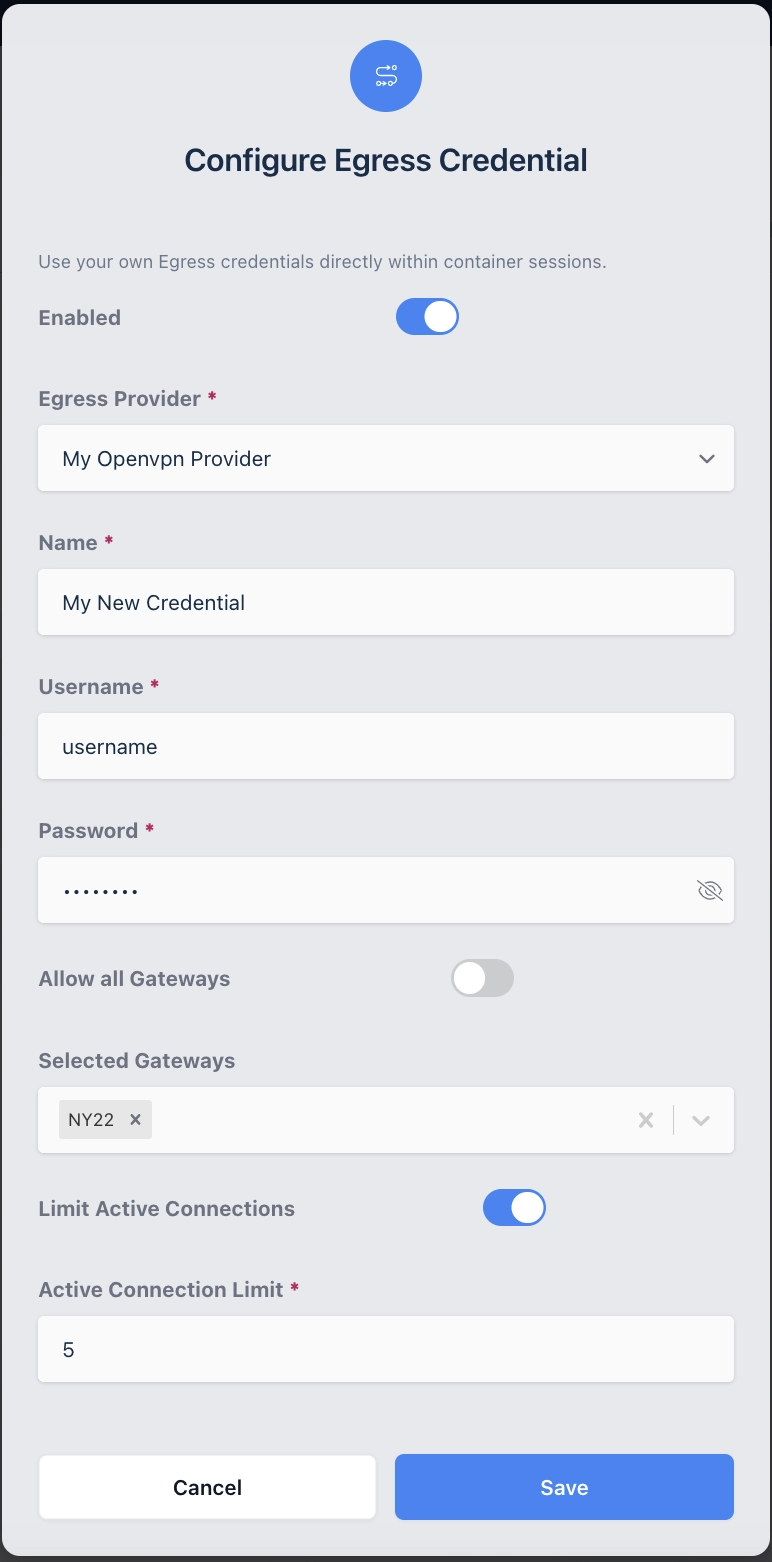Toggle password visibility eye icon
The image size is (772, 1562).
pos(709,890)
